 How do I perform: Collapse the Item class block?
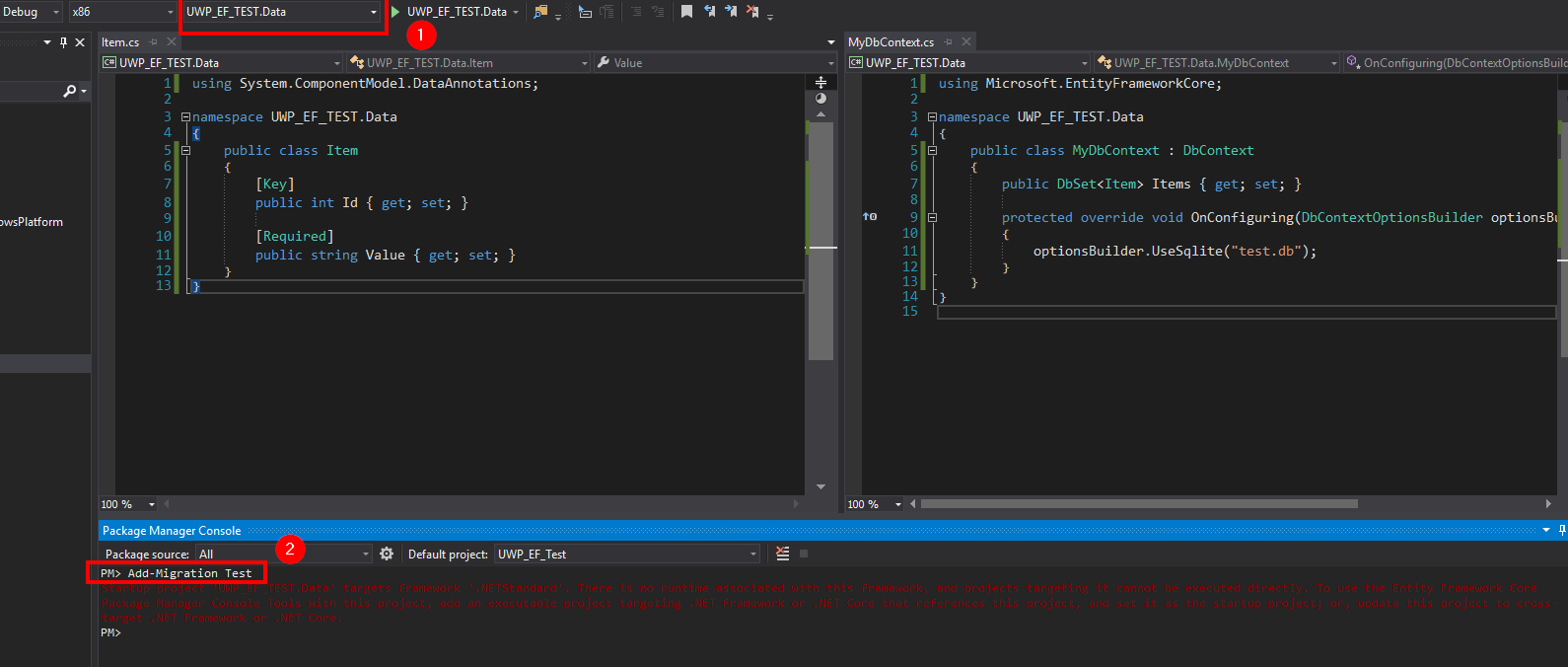point(185,150)
